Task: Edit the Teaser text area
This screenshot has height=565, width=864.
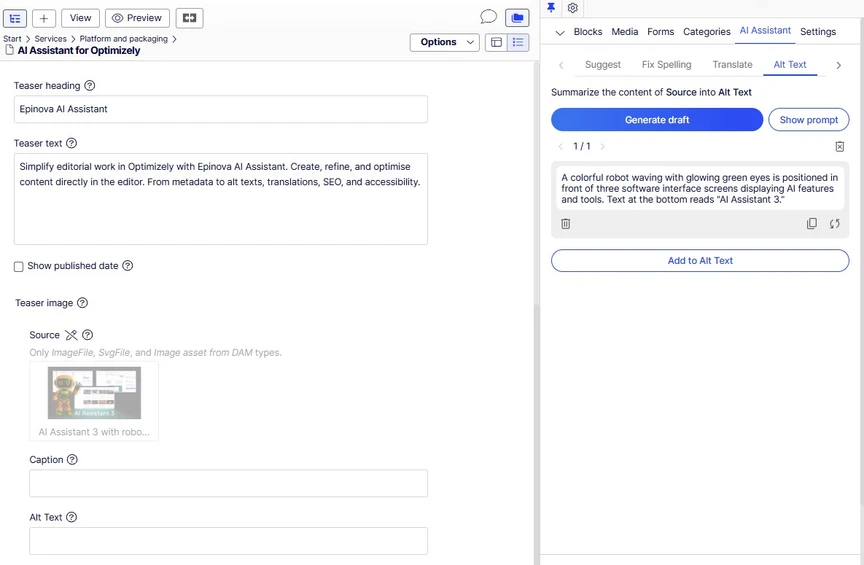Action: click(220, 198)
